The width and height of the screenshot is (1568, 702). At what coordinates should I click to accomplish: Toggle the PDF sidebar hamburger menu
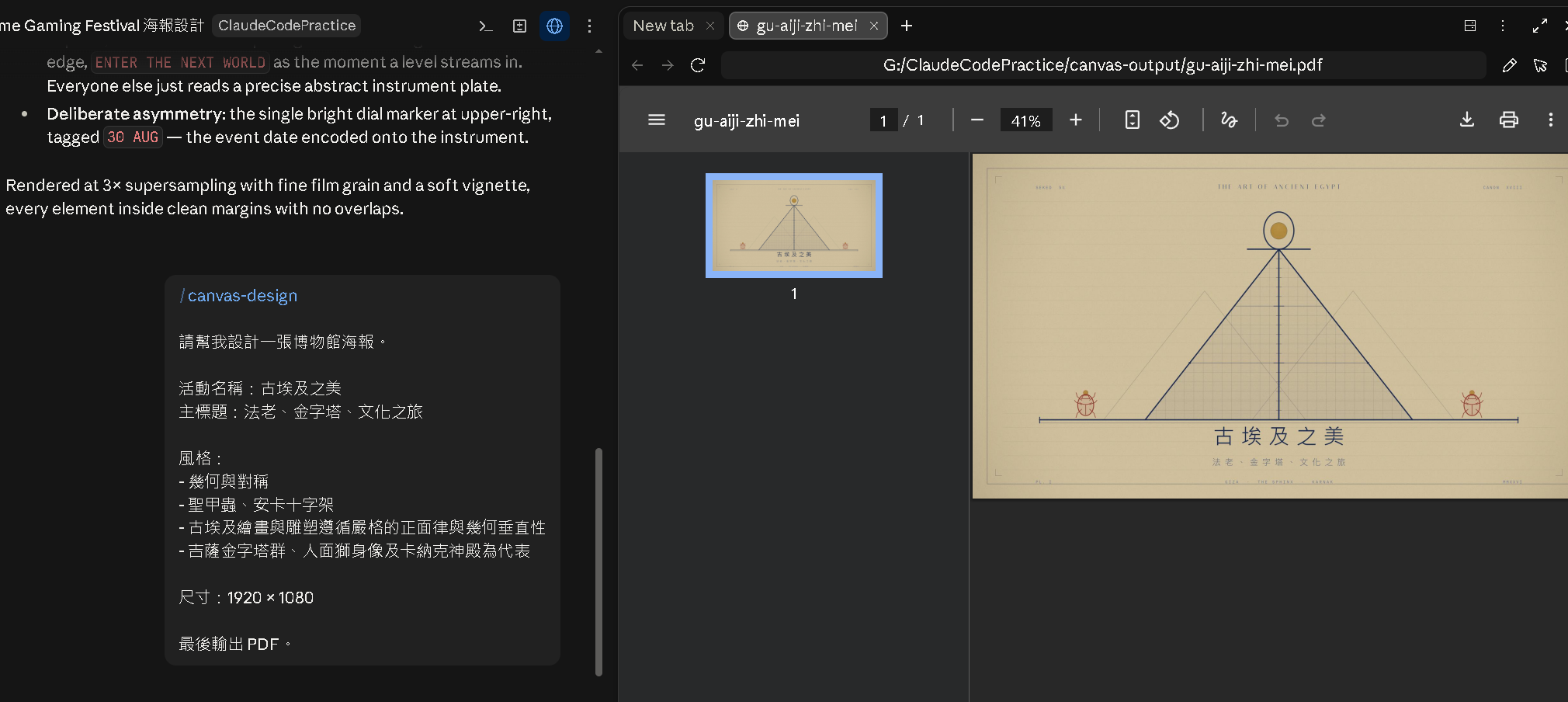(x=657, y=120)
